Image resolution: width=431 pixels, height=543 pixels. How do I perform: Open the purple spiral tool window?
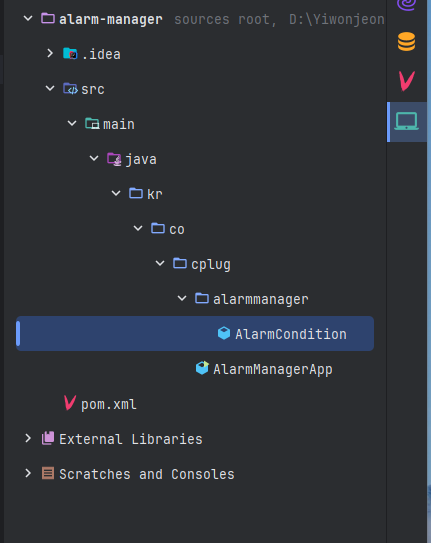[406, 5]
